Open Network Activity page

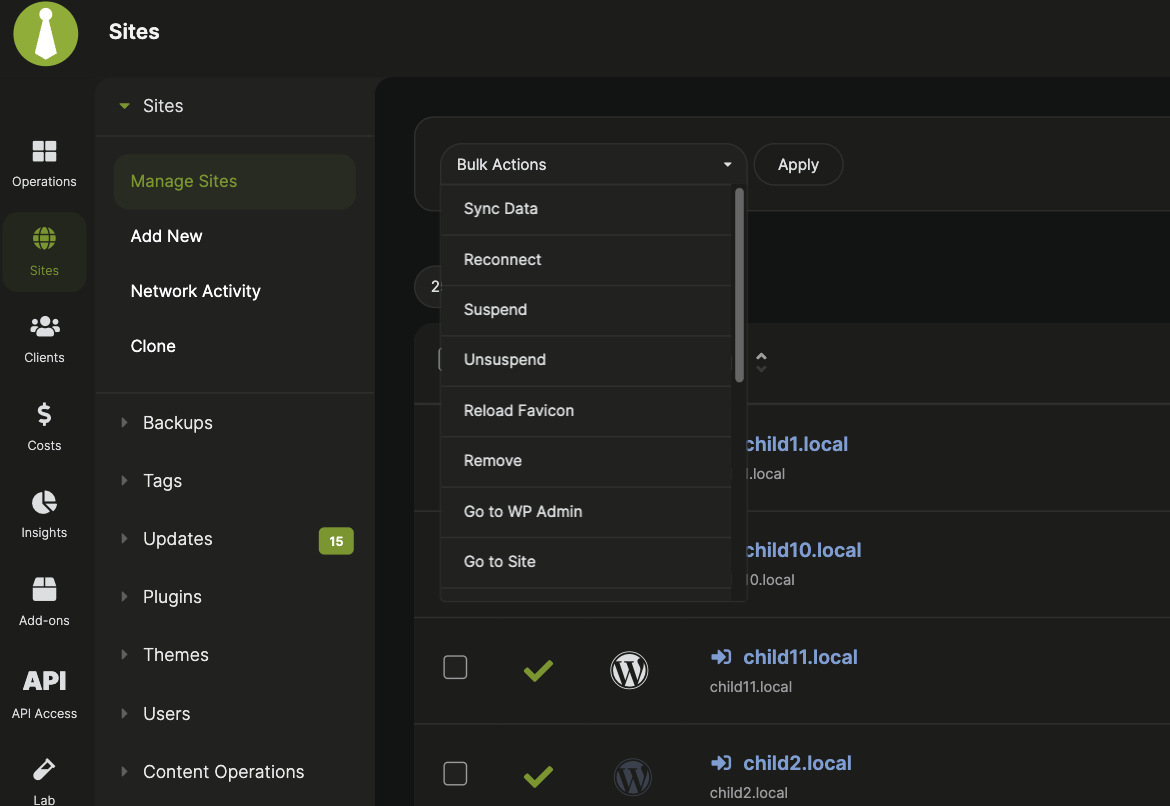(x=195, y=291)
